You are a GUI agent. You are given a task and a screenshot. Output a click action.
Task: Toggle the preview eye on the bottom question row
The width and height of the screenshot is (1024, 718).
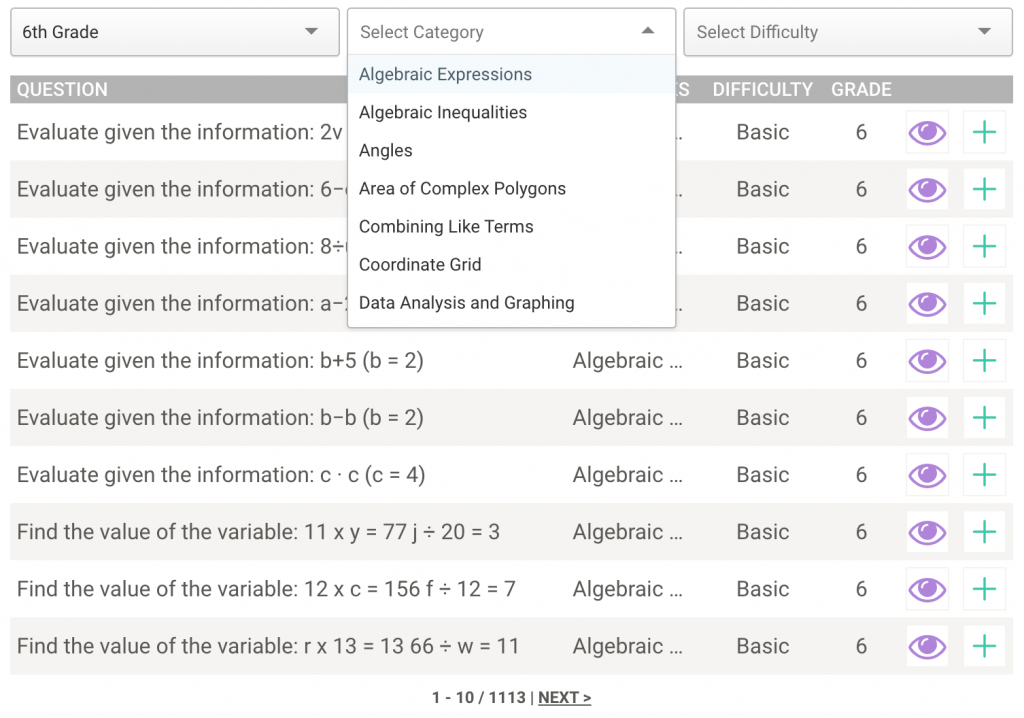coord(926,646)
